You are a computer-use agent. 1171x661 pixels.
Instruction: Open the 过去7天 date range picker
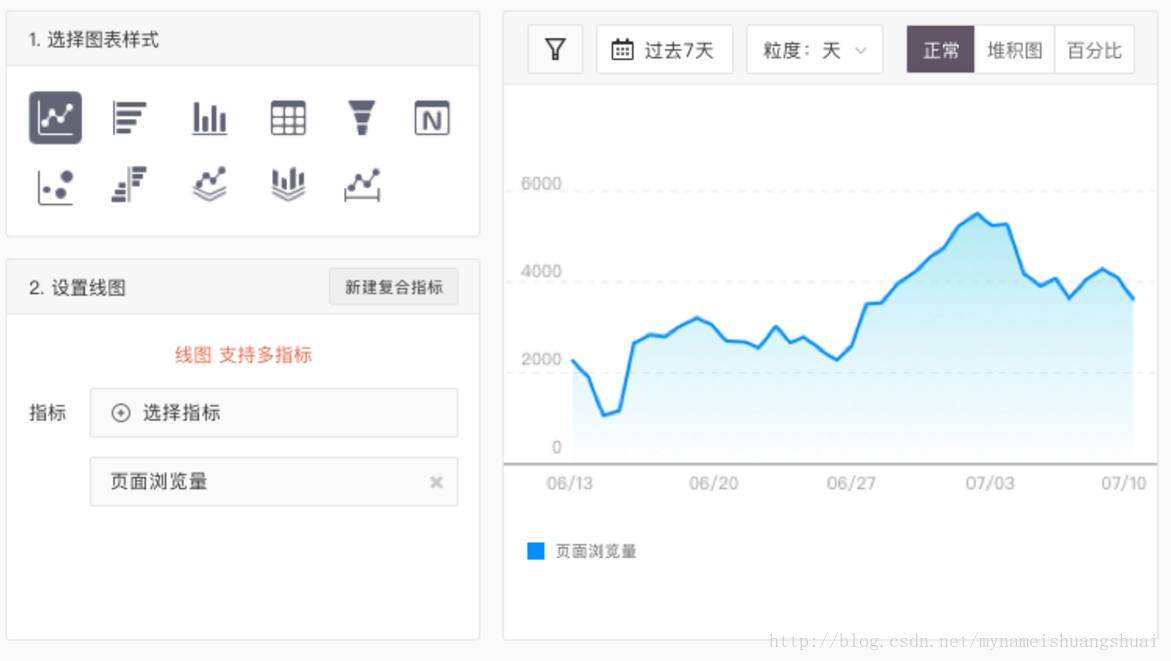[664, 48]
